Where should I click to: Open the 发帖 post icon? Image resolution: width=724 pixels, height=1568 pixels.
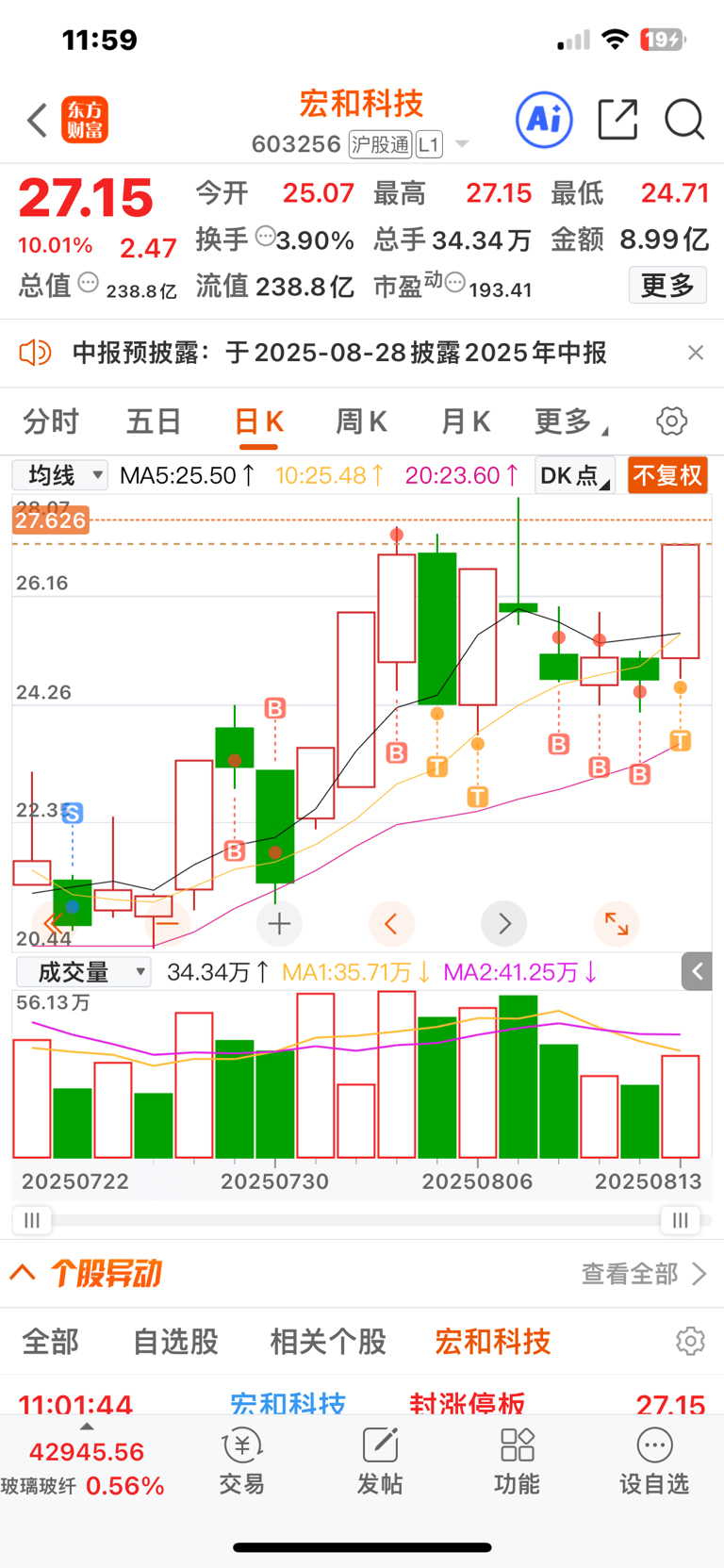(x=380, y=1461)
